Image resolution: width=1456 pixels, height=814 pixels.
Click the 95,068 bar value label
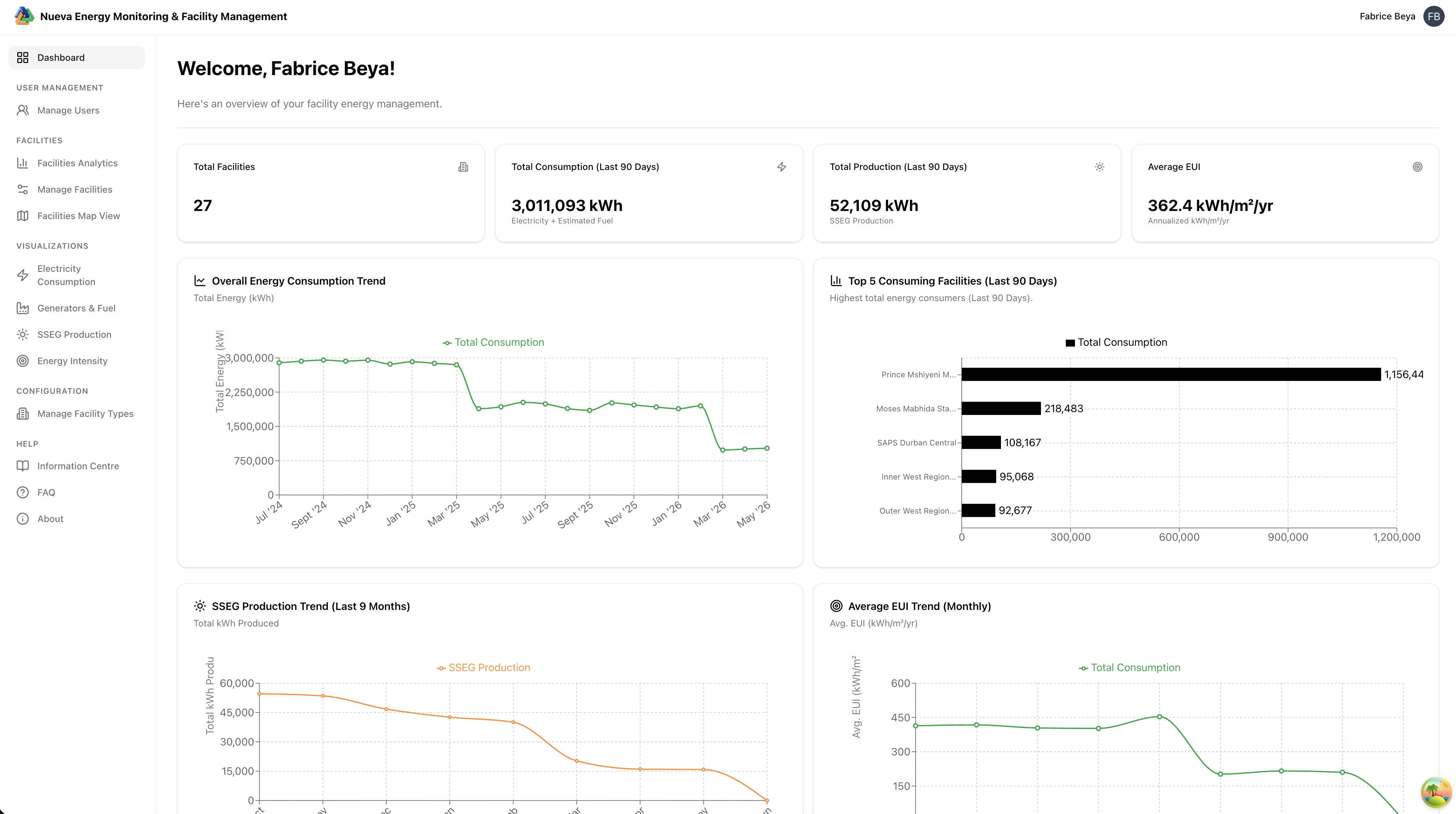(1016, 477)
